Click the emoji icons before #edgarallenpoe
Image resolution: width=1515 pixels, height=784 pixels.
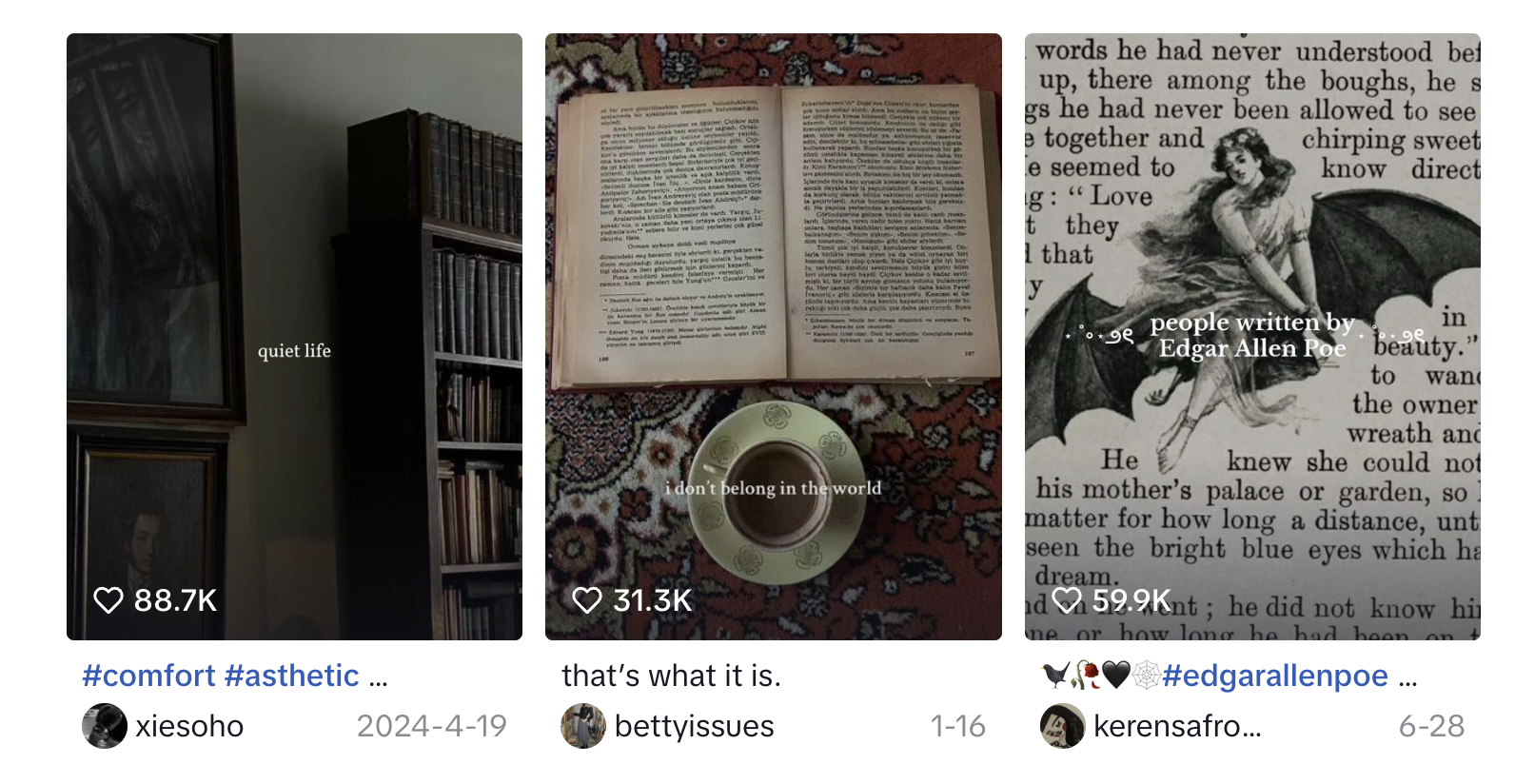[1101, 676]
